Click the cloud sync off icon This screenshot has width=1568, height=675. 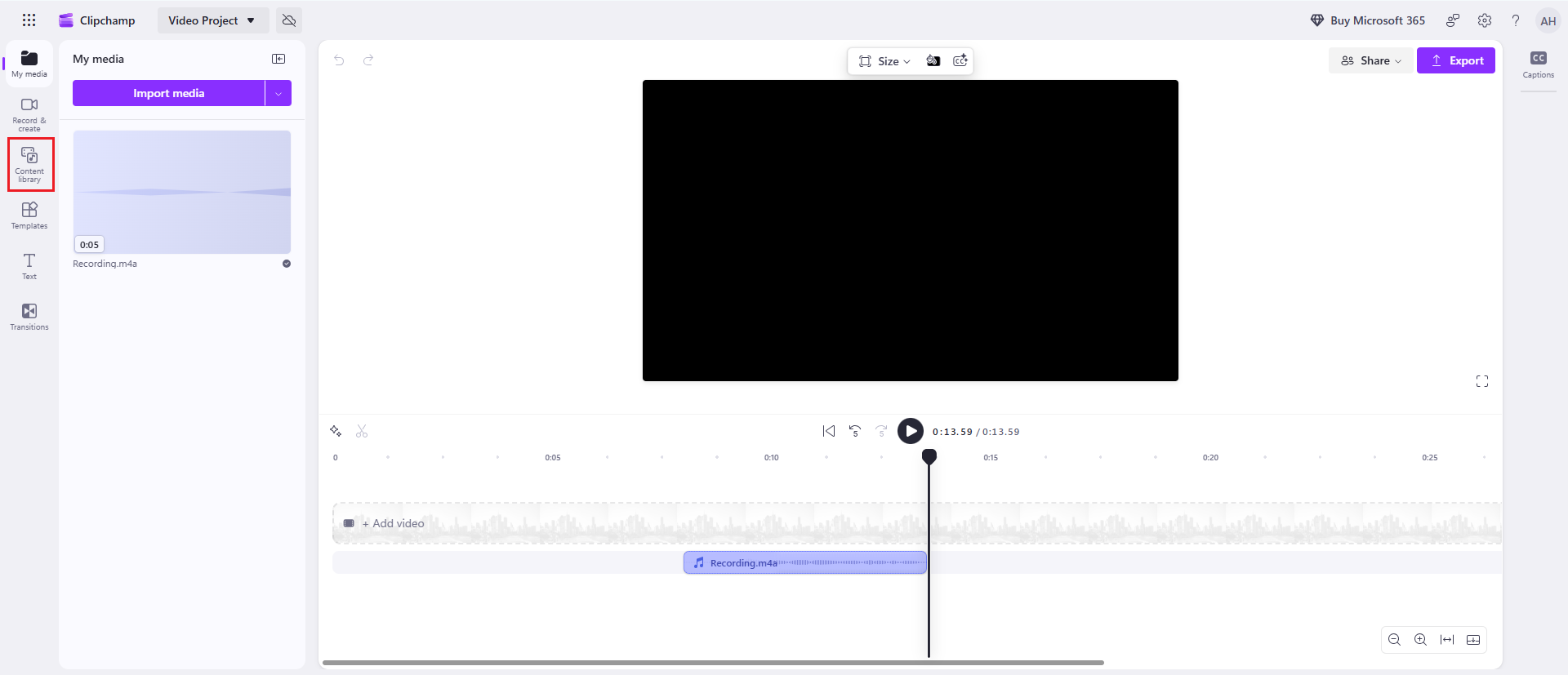[x=289, y=20]
